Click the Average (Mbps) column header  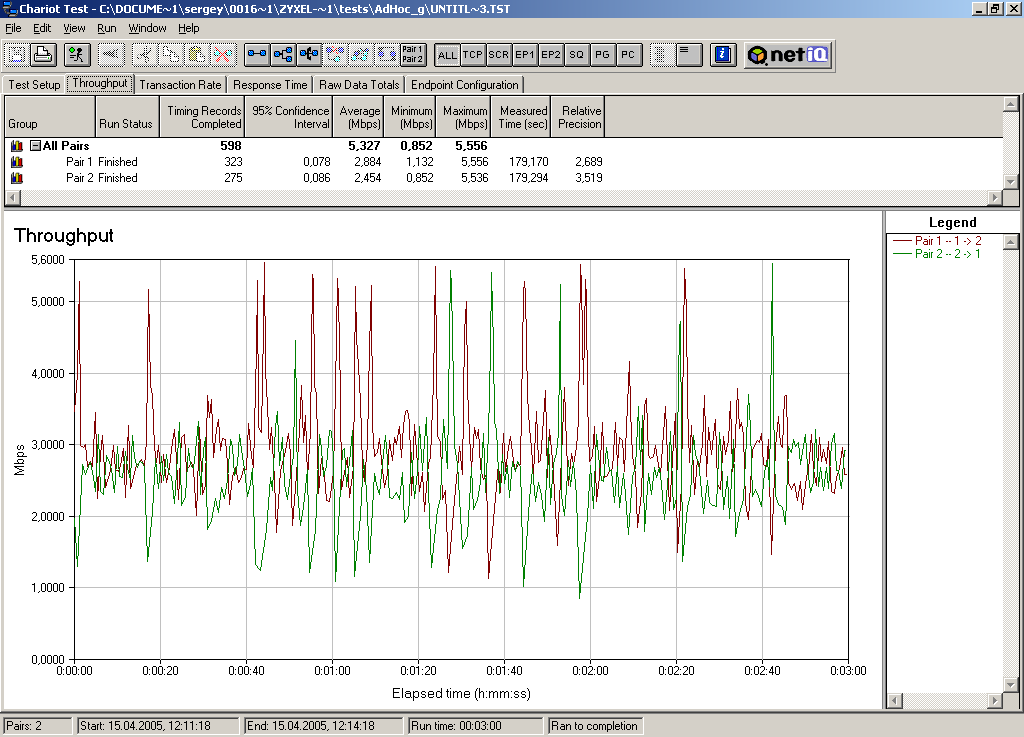359,117
